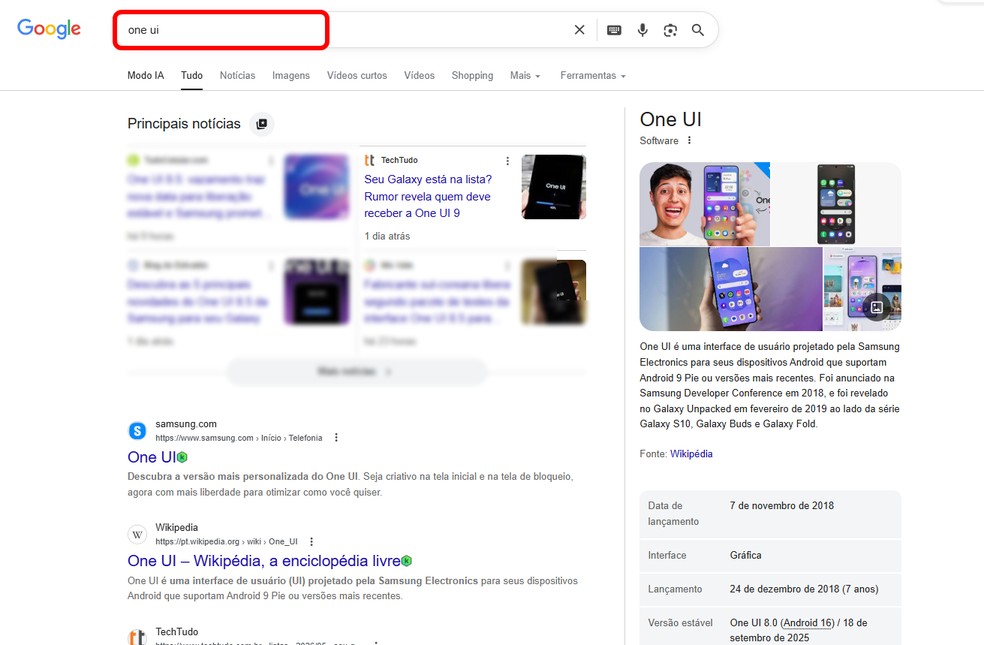Click knowledge panel image of smiling man
Screen dimensions: 984x645
(x=704, y=204)
